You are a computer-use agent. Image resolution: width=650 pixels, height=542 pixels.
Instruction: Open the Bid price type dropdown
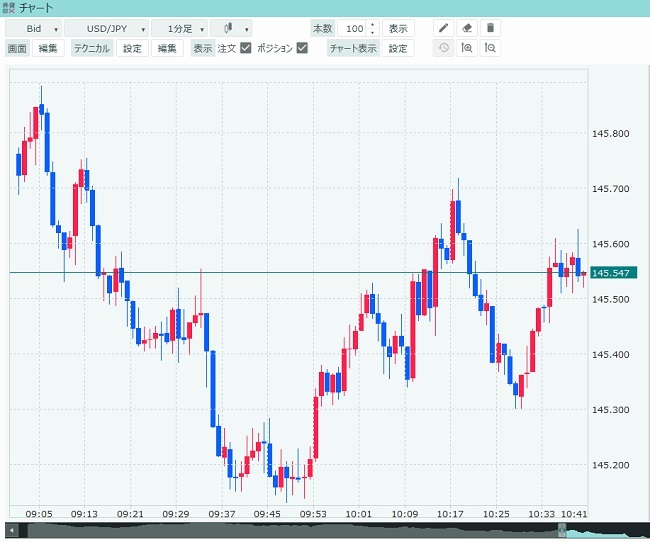[34, 29]
